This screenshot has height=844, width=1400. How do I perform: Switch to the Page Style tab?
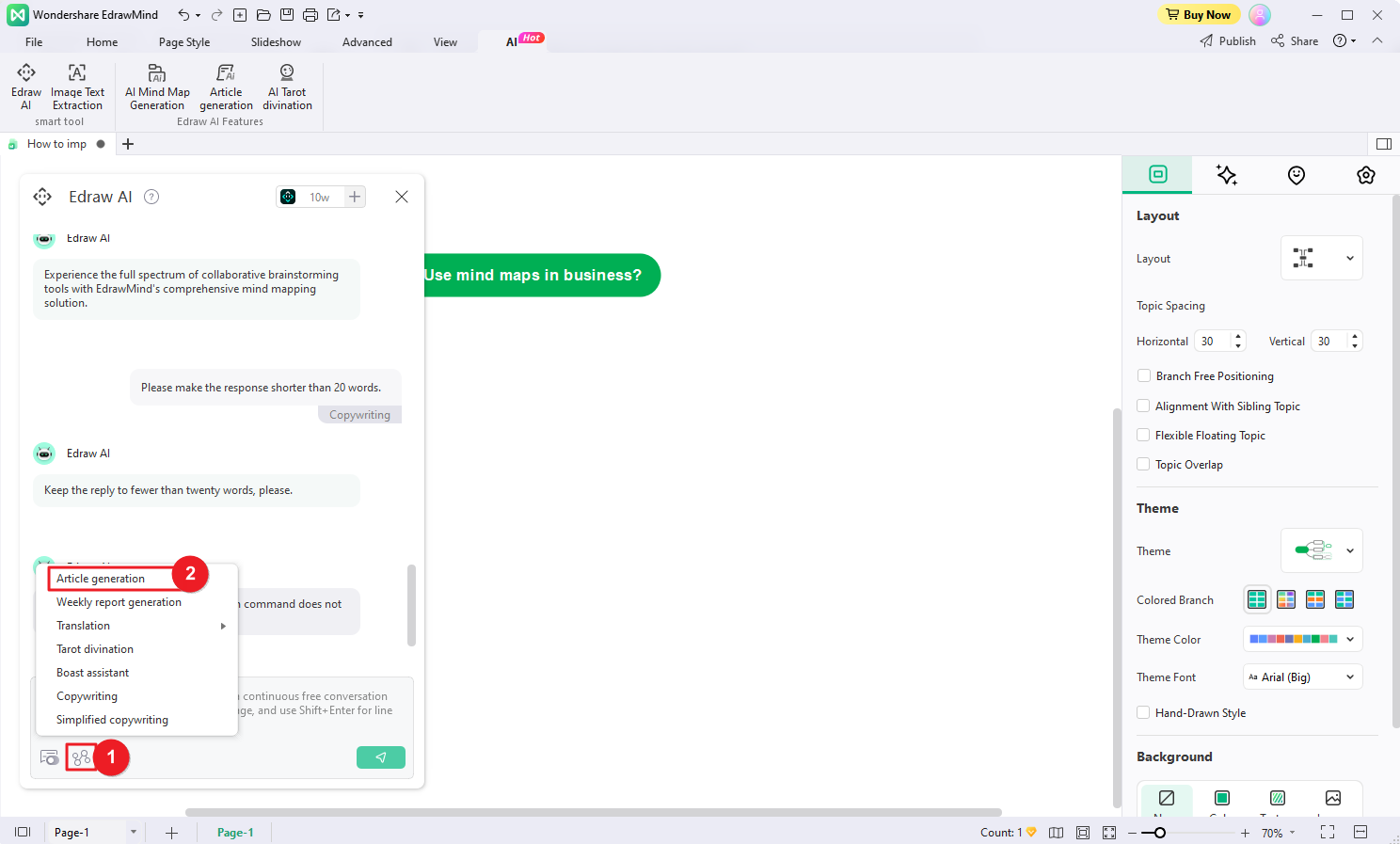(184, 42)
